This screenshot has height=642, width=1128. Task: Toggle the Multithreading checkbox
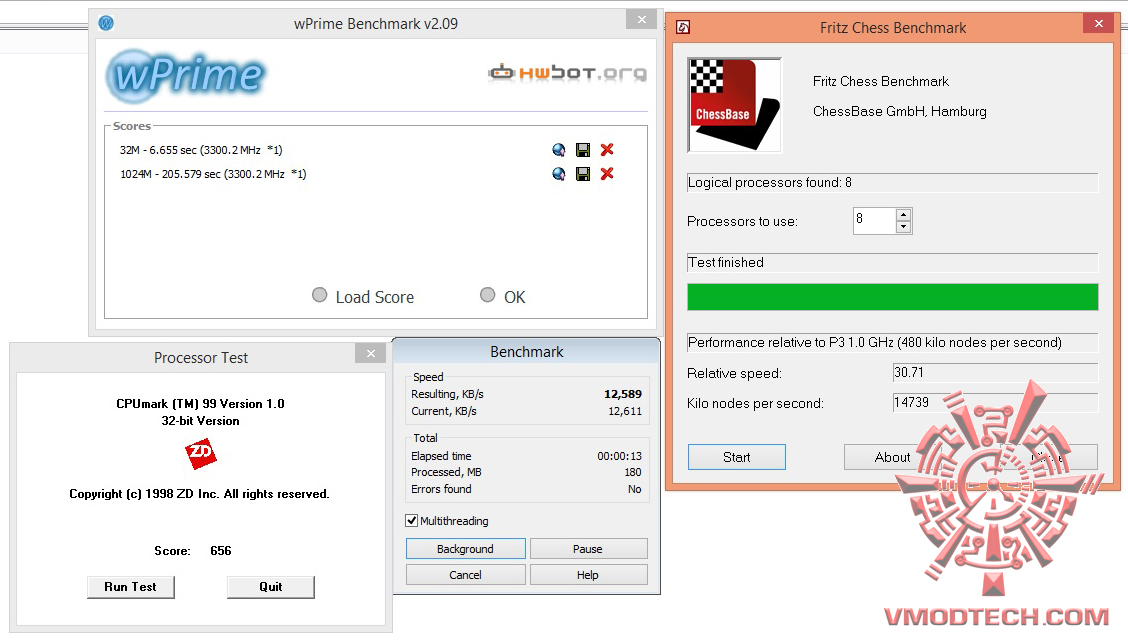[411, 520]
